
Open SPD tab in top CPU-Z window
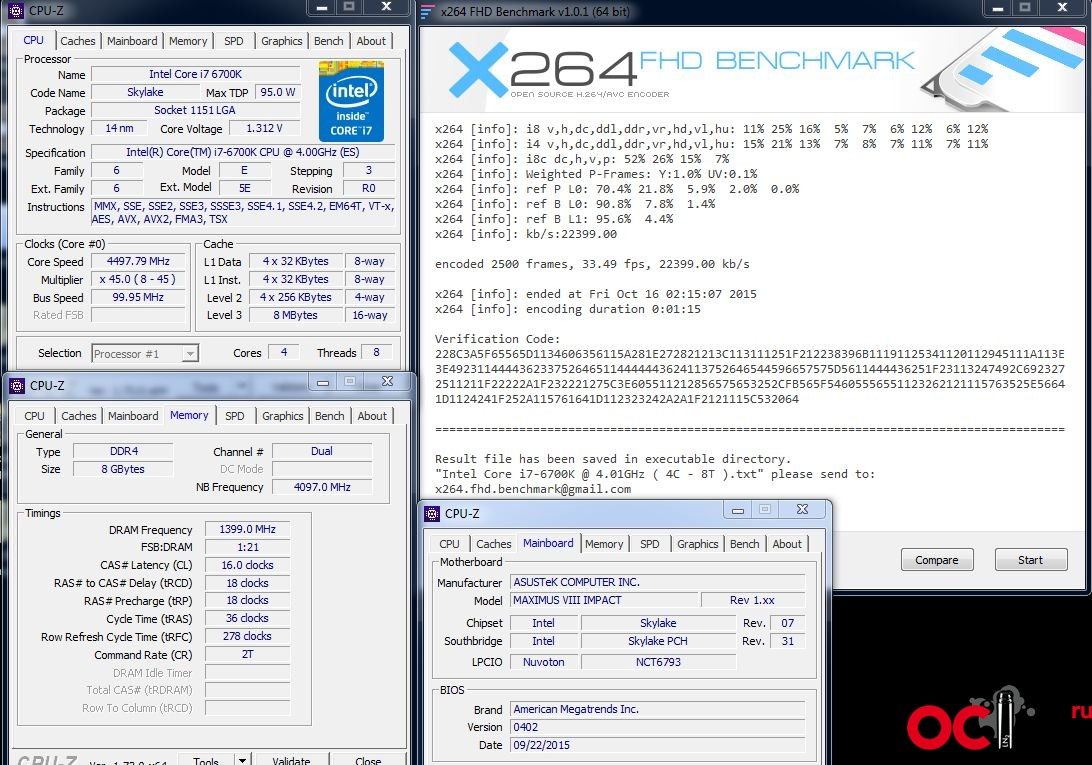click(234, 41)
